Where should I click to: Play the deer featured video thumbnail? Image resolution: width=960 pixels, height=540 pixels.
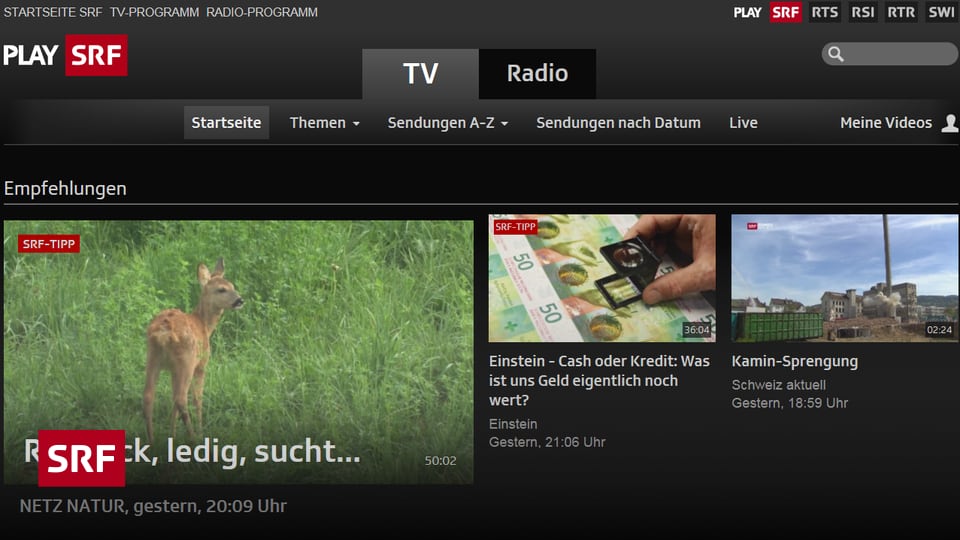point(239,352)
